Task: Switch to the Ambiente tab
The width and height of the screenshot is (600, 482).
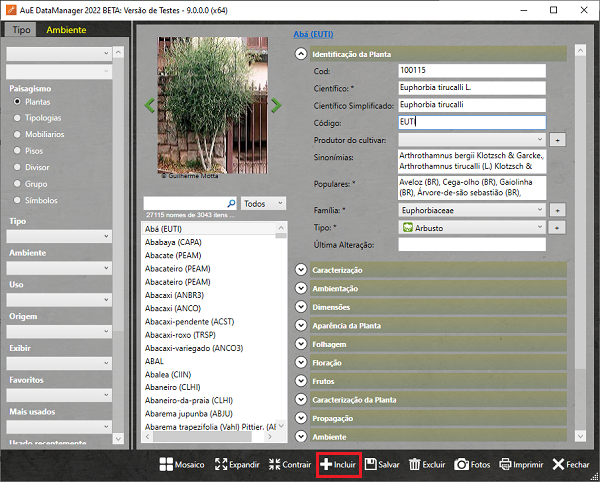Action: (66, 29)
